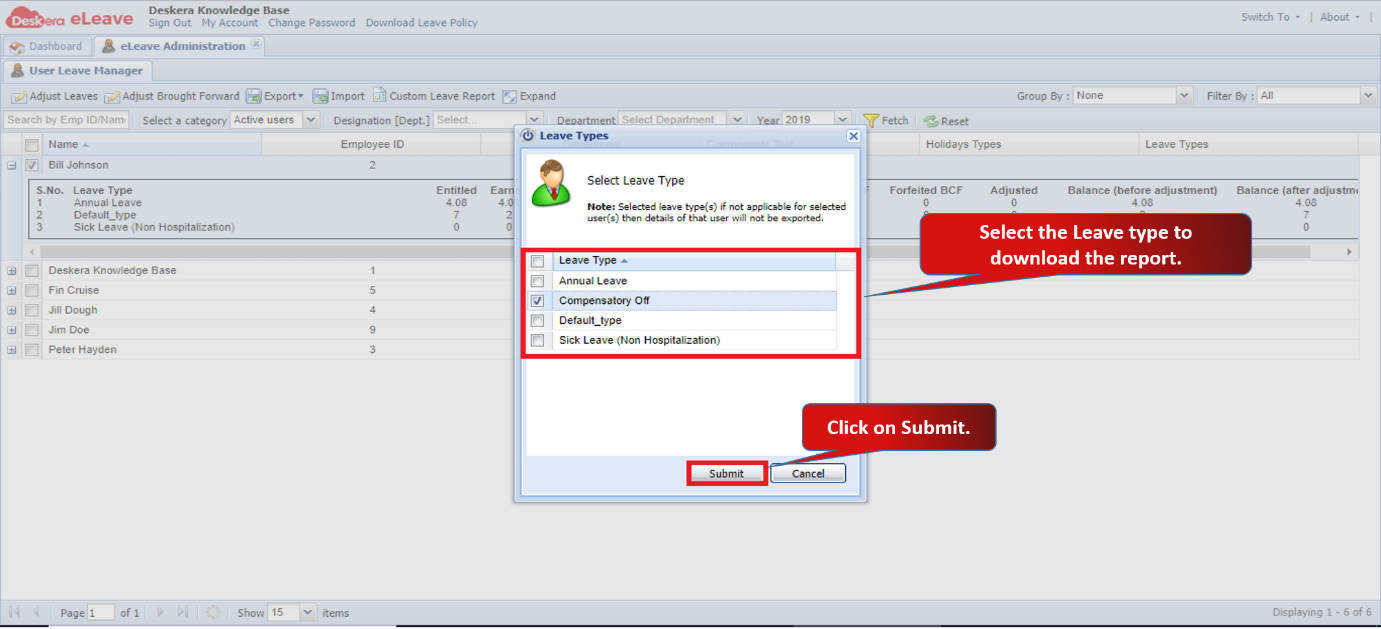
Task: Tick the Default_type checkbox
Action: pyautogui.click(x=538, y=321)
